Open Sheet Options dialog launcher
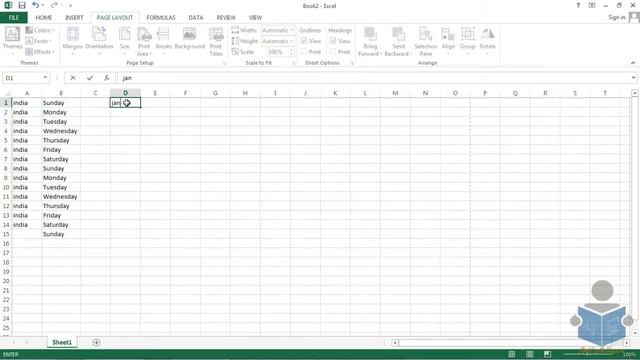This screenshot has height=360, width=640. click(351, 63)
